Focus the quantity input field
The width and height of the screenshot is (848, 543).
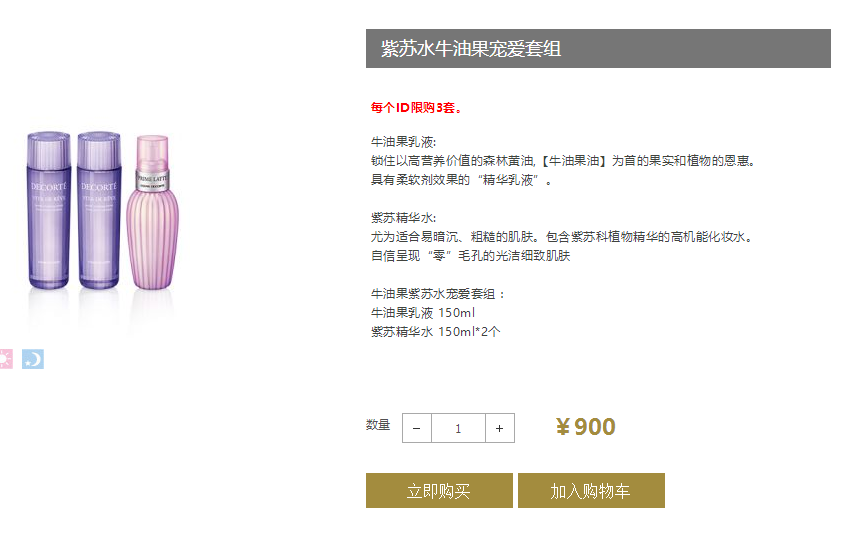458,428
